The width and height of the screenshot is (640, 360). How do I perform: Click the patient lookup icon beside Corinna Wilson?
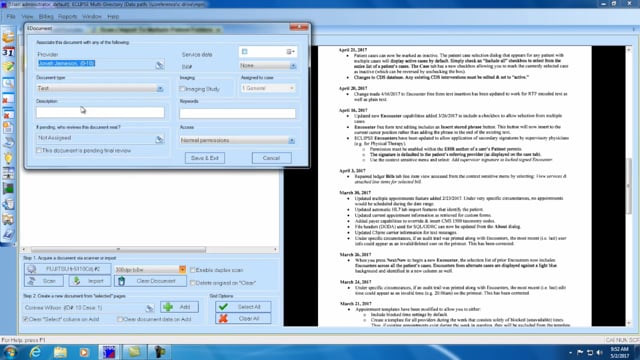tap(150, 308)
